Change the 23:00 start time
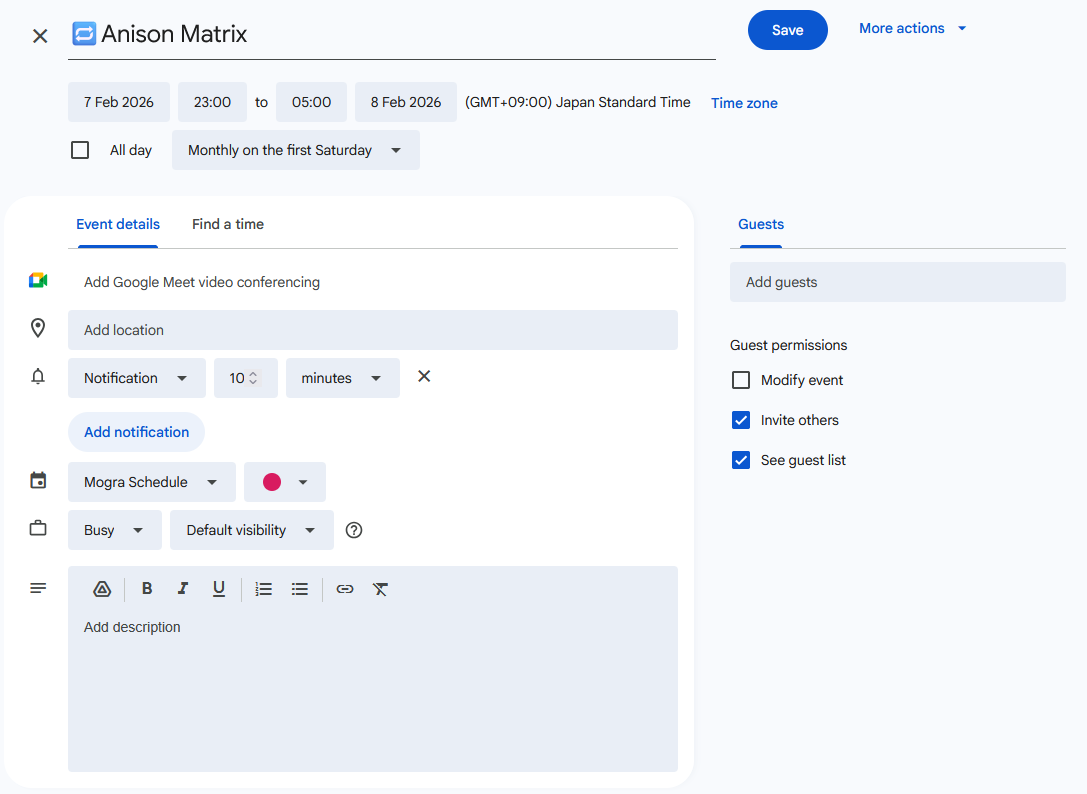The image size is (1087, 794). 212,102
